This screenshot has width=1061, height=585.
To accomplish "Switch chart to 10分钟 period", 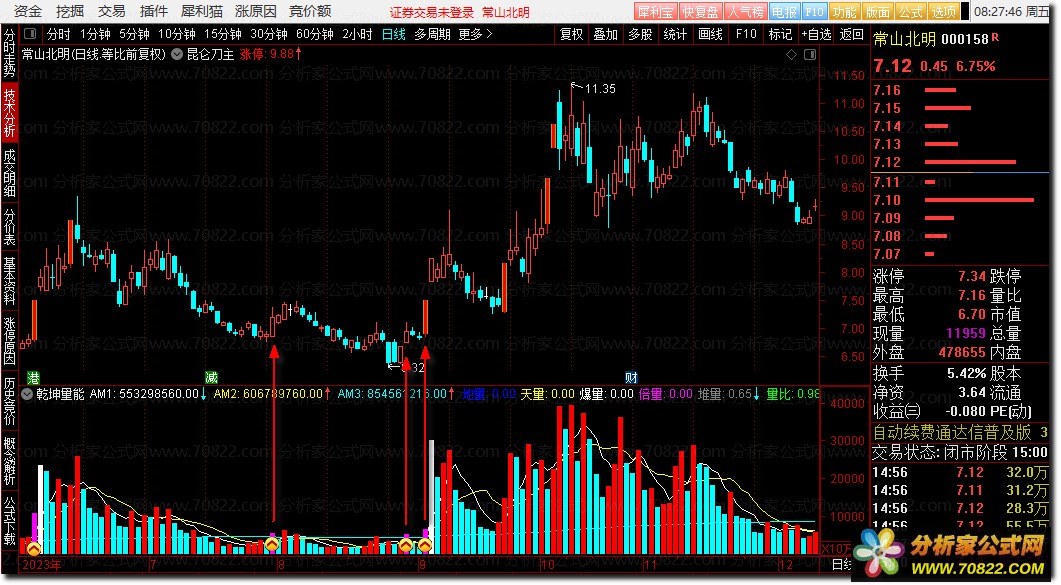I will pos(177,34).
